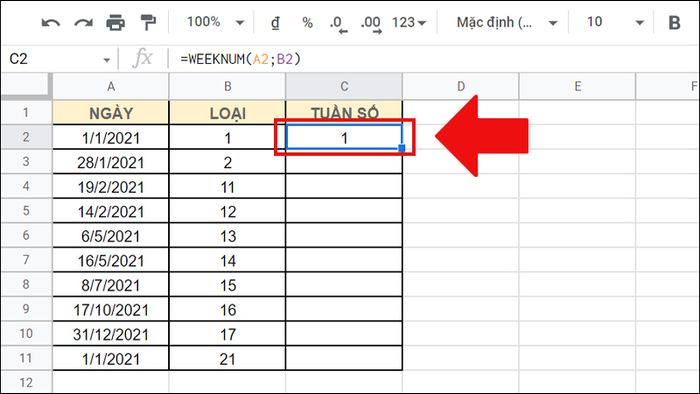Image resolution: width=700 pixels, height=394 pixels.
Task: Open the 123 more formats dropdown
Action: tap(408, 22)
